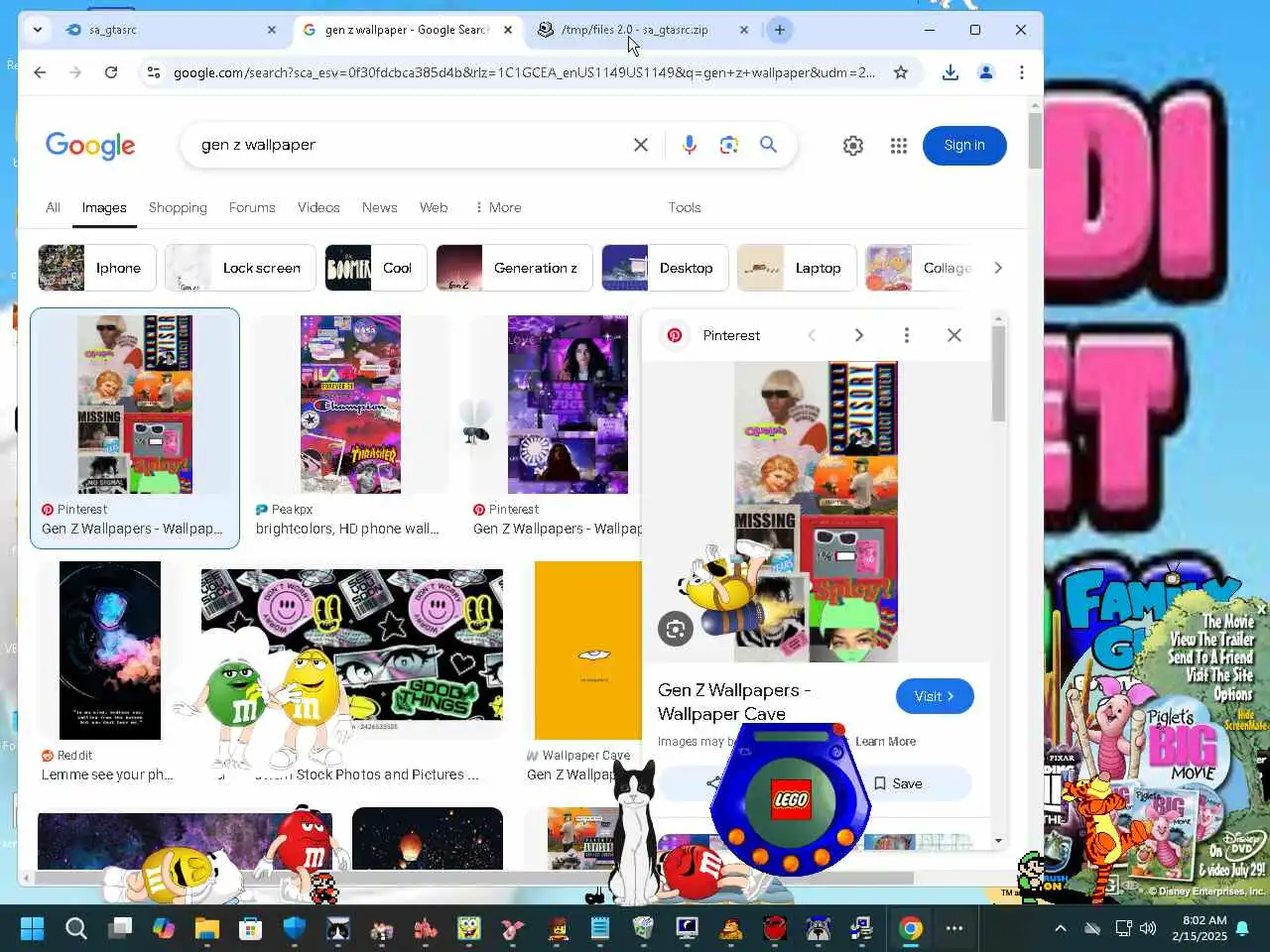This screenshot has height=952, width=1270.
Task: Click the Visit button in preview
Action: coord(935,696)
